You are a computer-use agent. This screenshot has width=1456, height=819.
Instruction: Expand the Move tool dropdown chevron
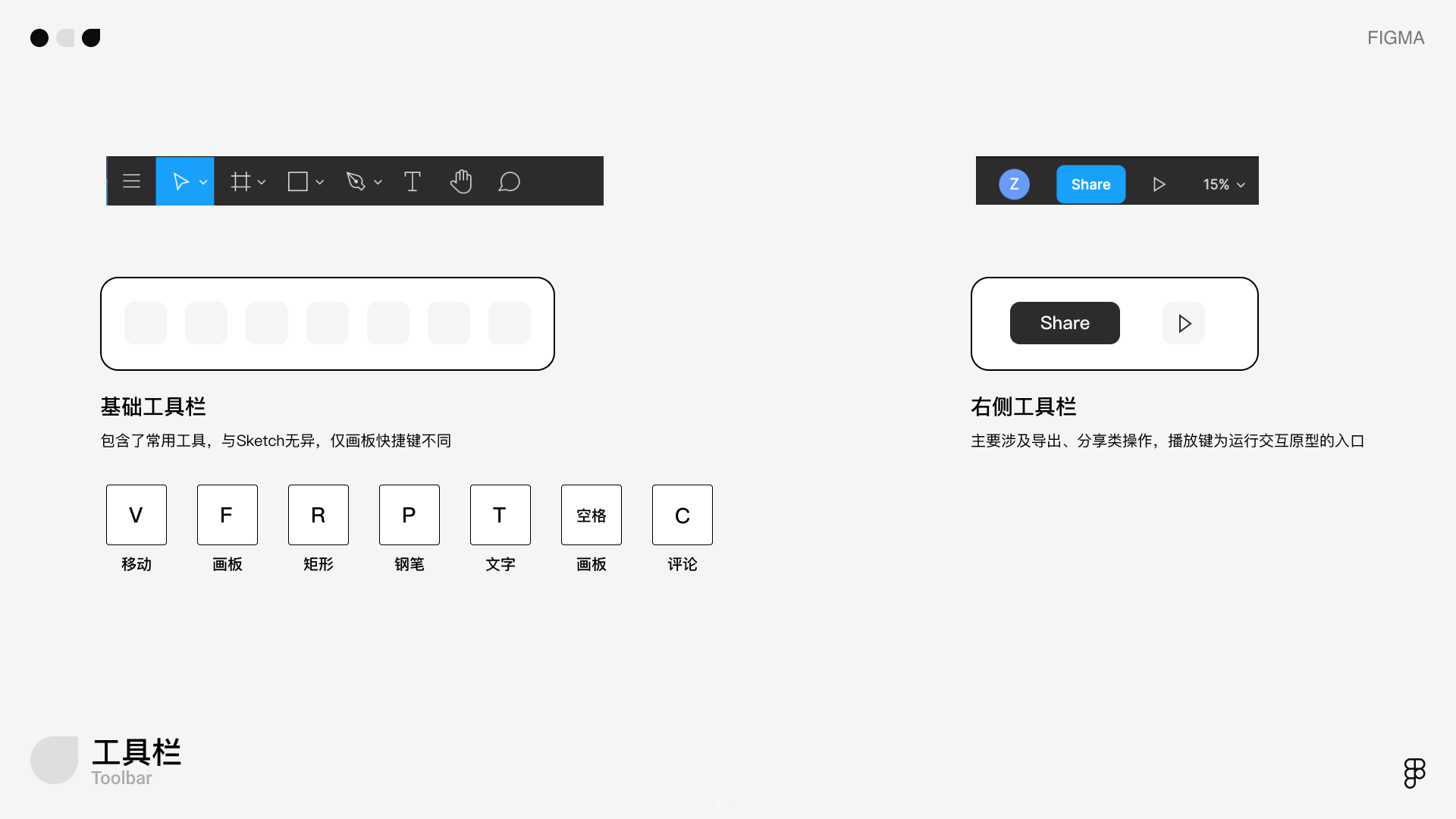tap(203, 183)
